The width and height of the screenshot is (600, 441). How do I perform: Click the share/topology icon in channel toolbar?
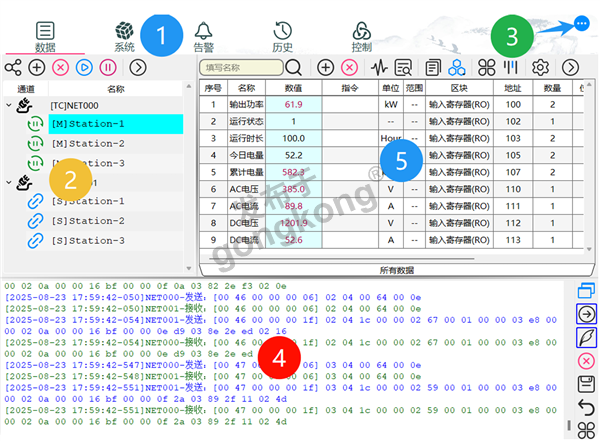[x=13, y=67]
